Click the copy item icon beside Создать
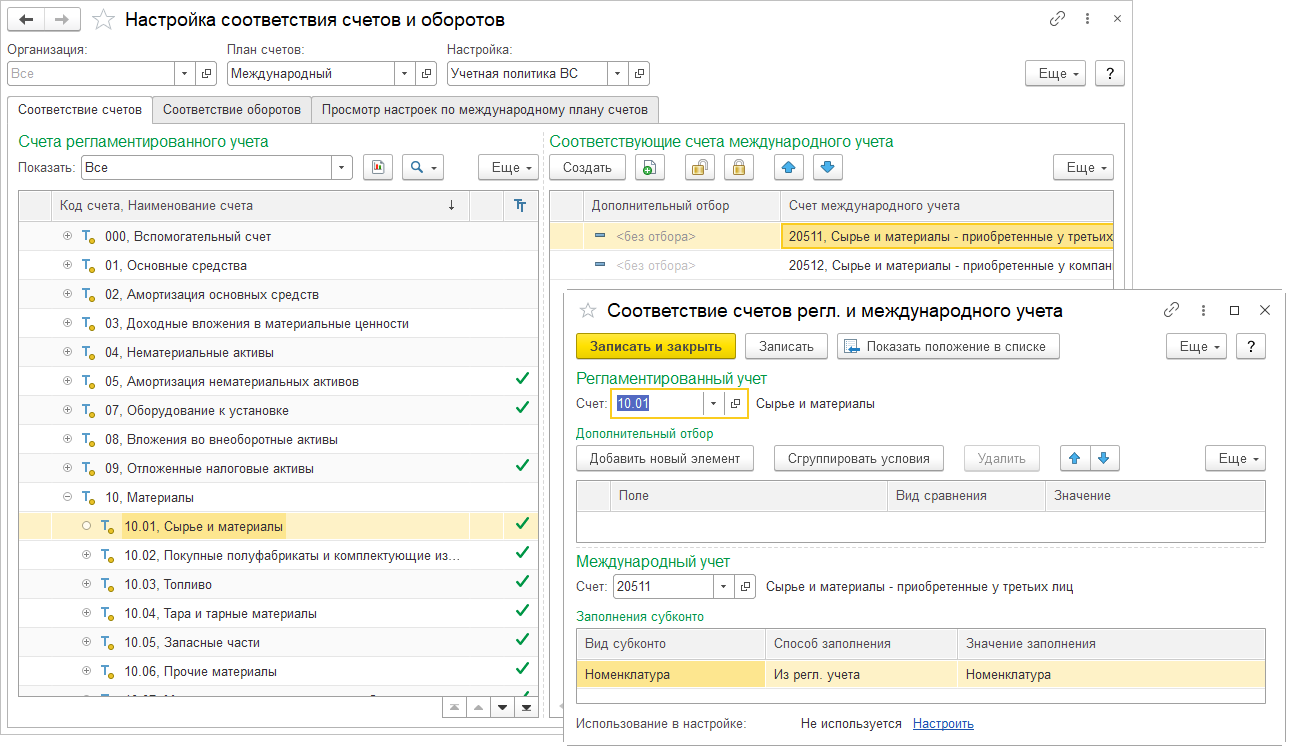The width and height of the screenshot is (1291, 748). pos(649,168)
